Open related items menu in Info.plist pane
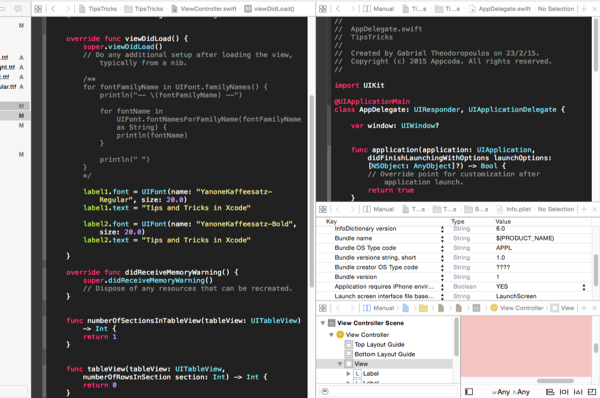 point(323,209)
